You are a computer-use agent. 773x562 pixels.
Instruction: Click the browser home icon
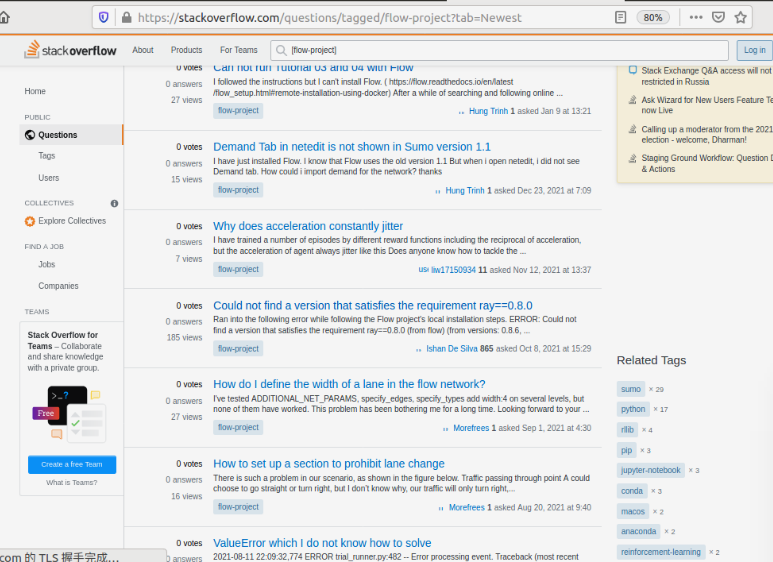click(x=4, y=18)
